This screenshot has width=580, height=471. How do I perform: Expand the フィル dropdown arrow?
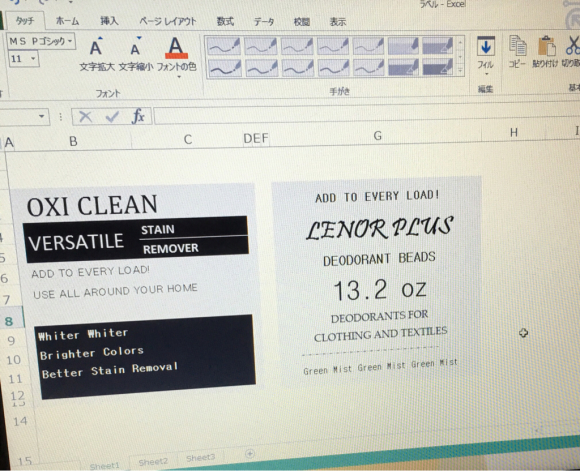click(486, 74)
